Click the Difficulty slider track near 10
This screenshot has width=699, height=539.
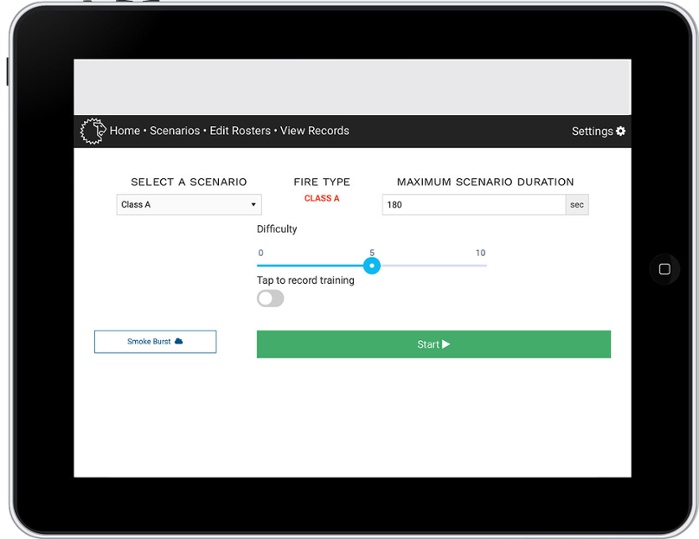tap(481, 266)
